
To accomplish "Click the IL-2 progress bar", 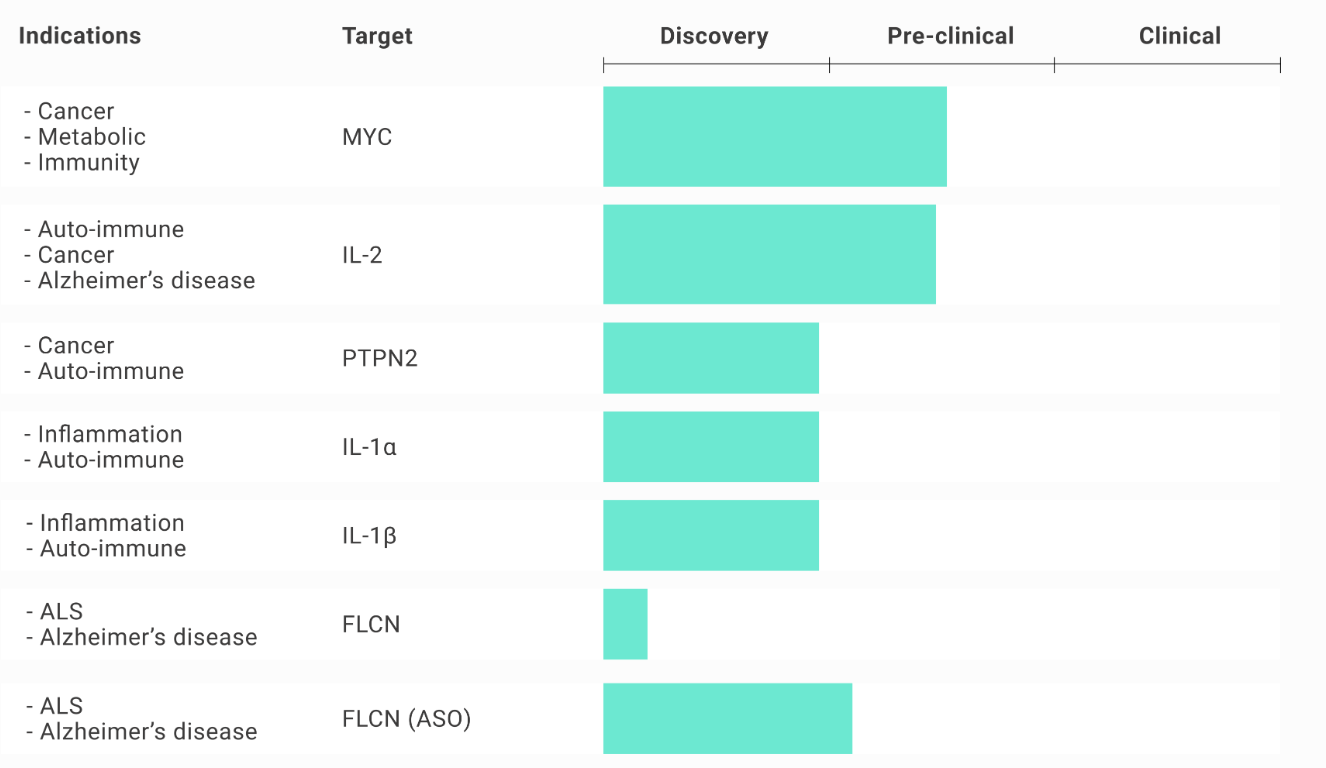I will click(769, 254).
